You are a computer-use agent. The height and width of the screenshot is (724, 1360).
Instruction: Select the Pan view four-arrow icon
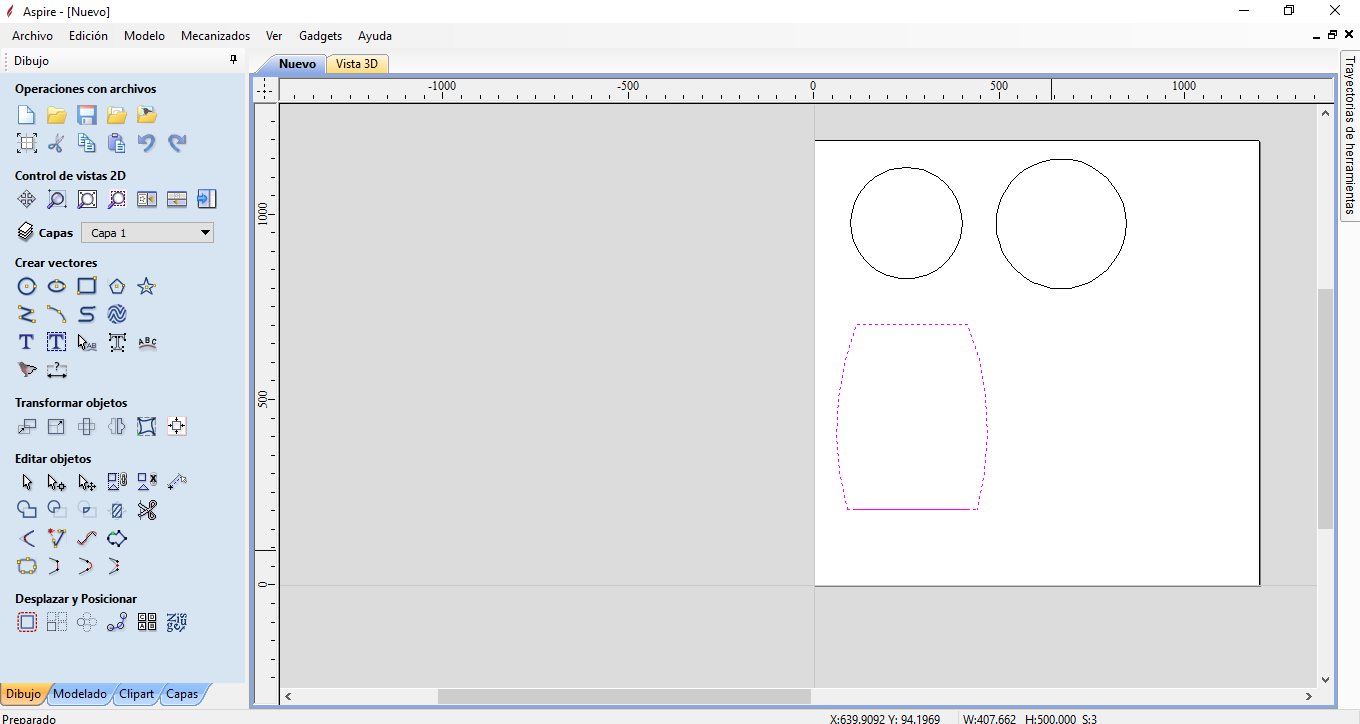pyautogui.click(x=27, y=199)
